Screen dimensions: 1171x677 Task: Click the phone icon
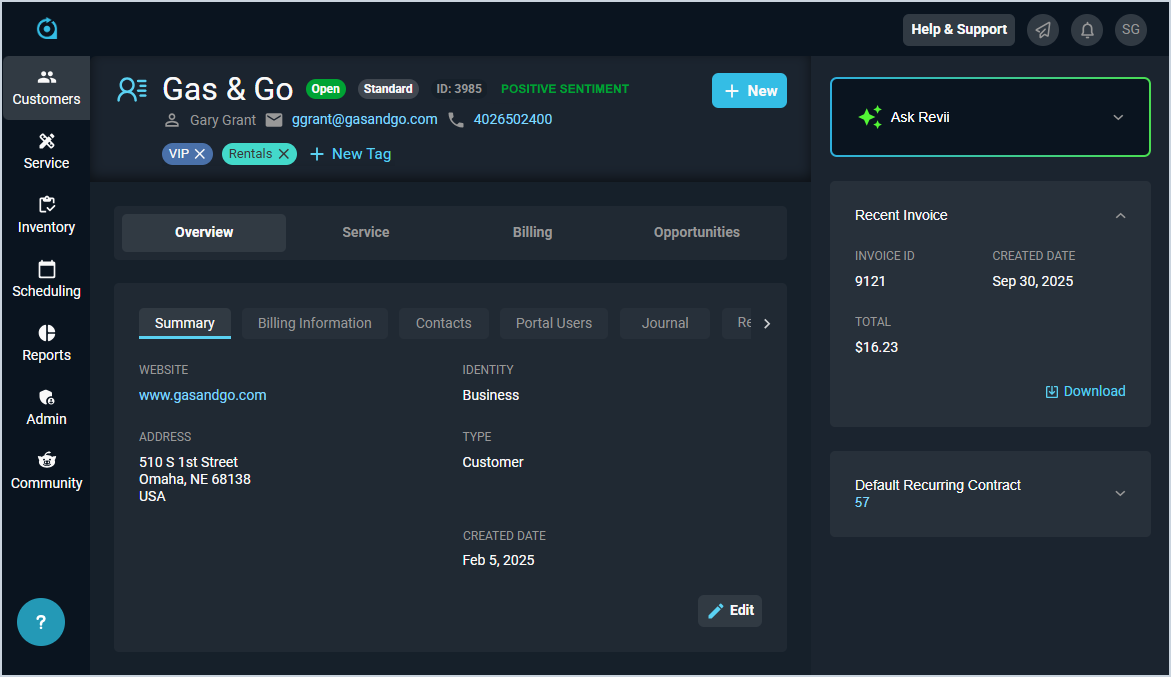[456, 119]
